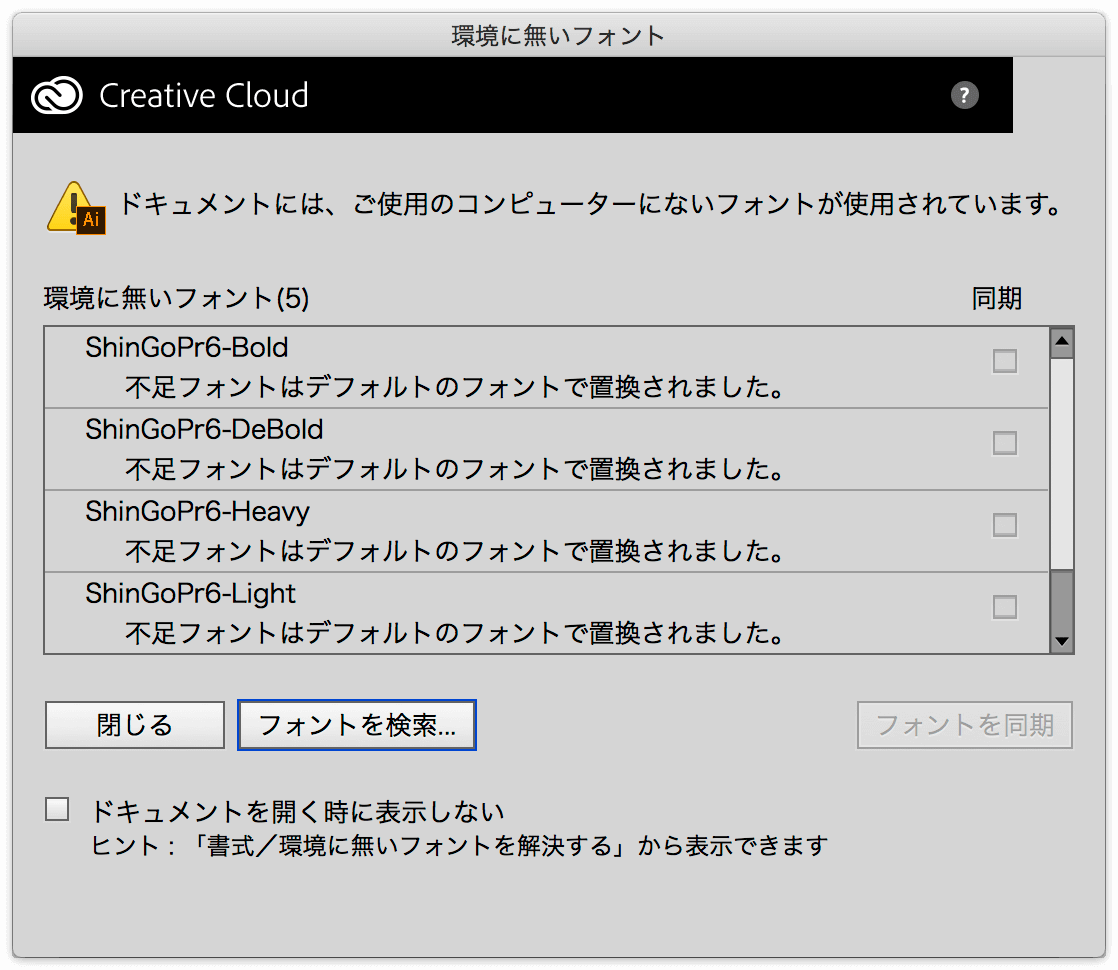This screenshot has width=1118, height=970.
Task: Select the ShinGoPr6-Heavy font name
Action: click(x=198, y=512)
